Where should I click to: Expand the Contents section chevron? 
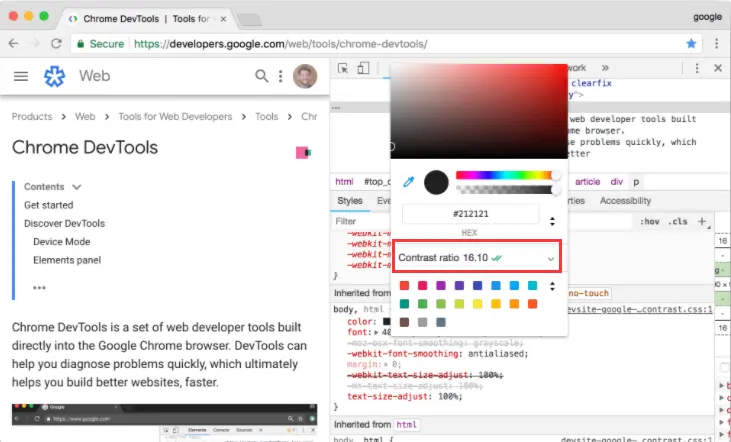77,187
